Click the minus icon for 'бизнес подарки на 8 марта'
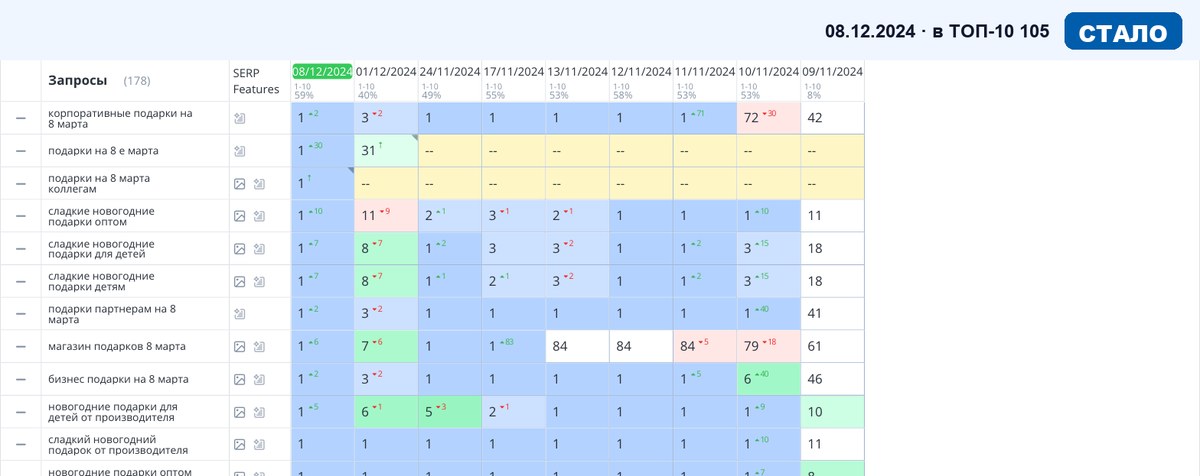Viewport: 1200px width, 476px height. point(21,380)
